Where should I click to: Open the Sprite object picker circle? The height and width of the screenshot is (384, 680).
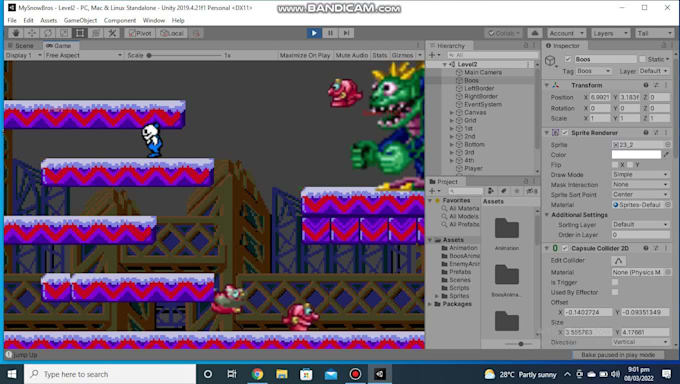pos(667,144)
